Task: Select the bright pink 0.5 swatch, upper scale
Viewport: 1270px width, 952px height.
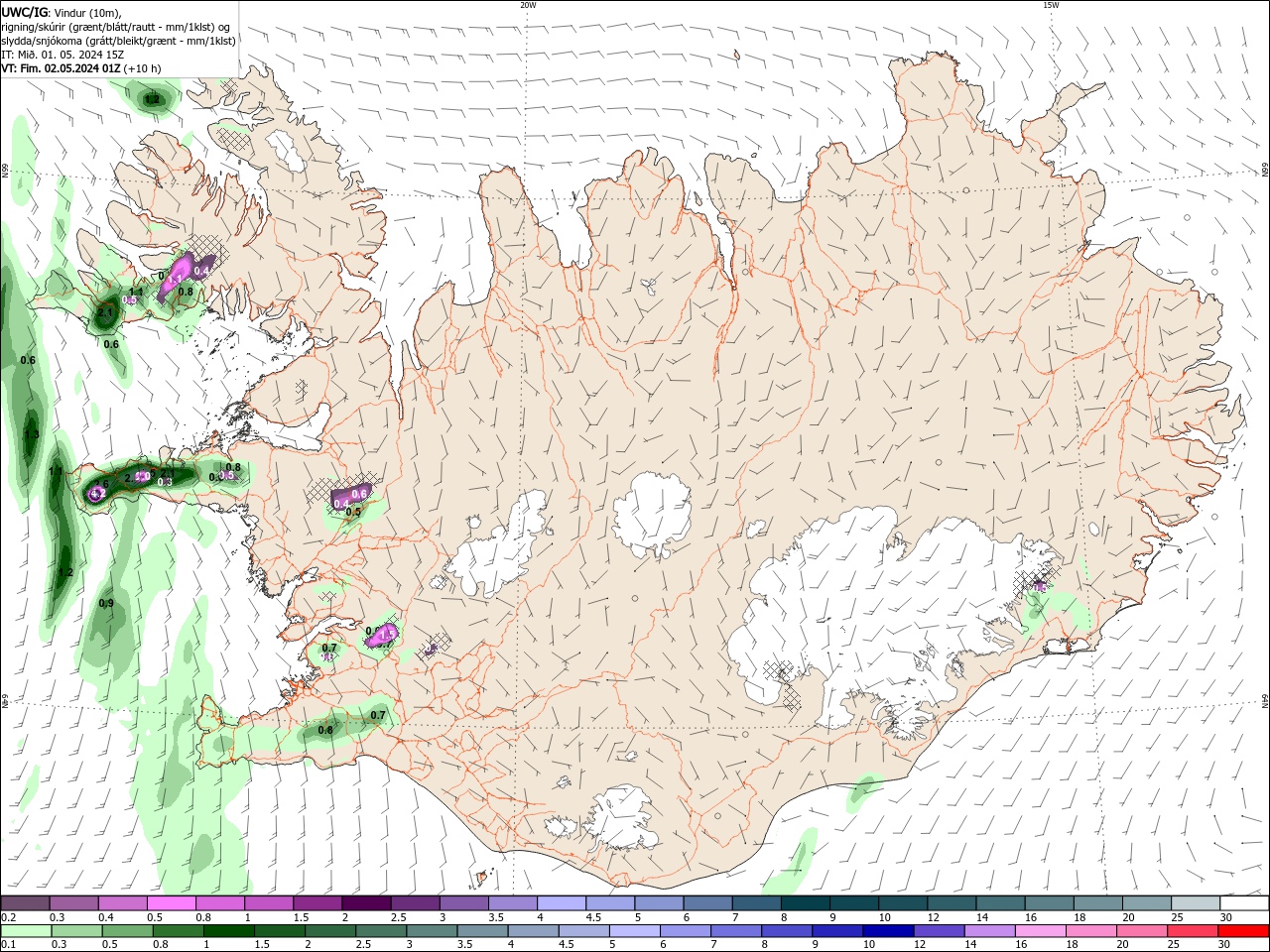Action: coord(171,902)
